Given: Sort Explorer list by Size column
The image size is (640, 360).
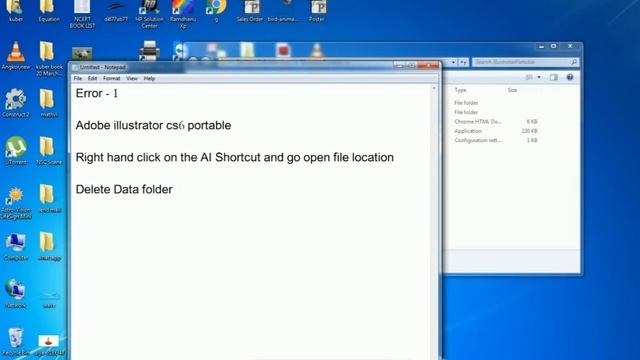Looking at the screenshot, I should tap(512, 90).
